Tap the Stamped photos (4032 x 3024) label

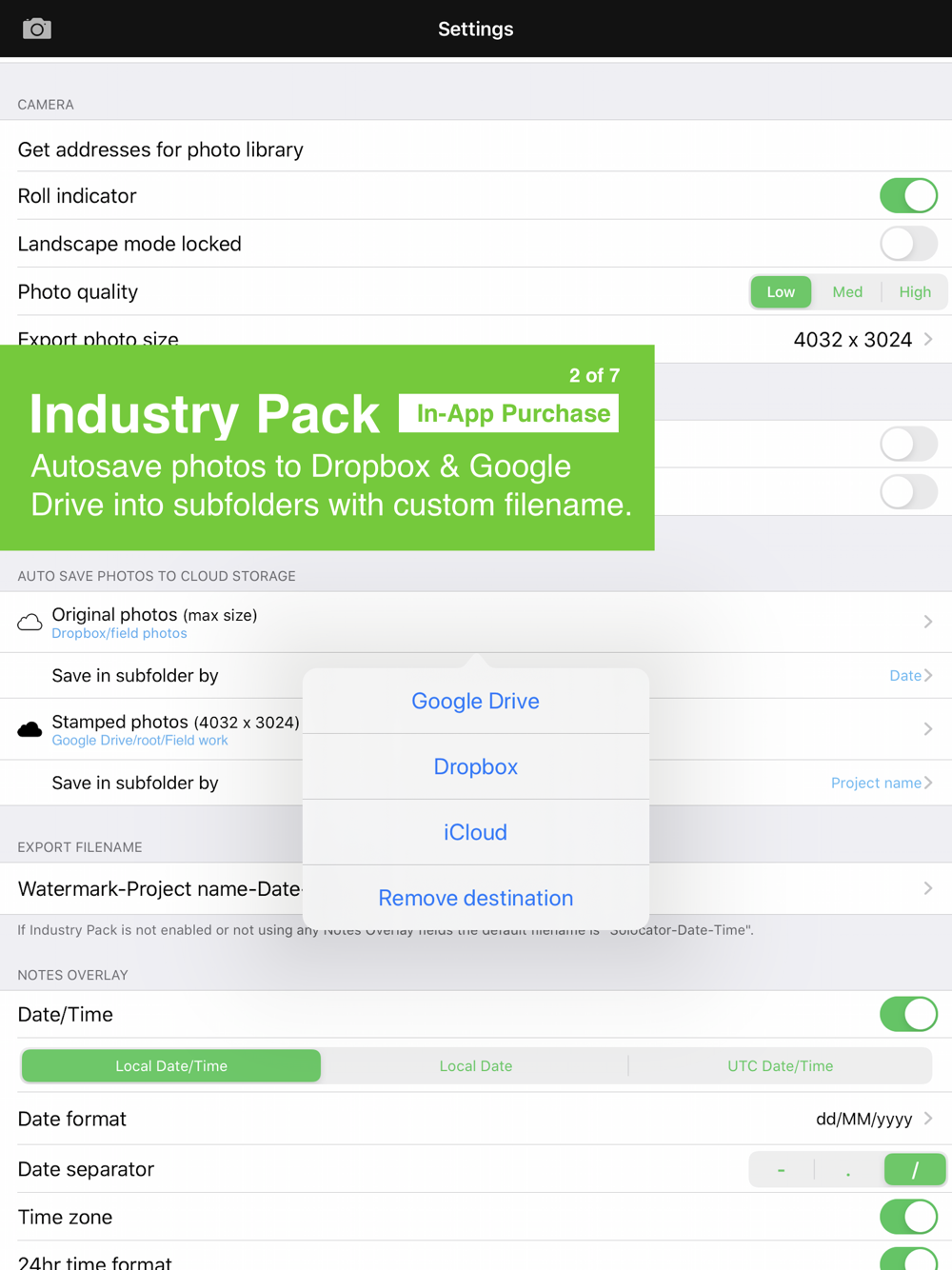[176, 723]
